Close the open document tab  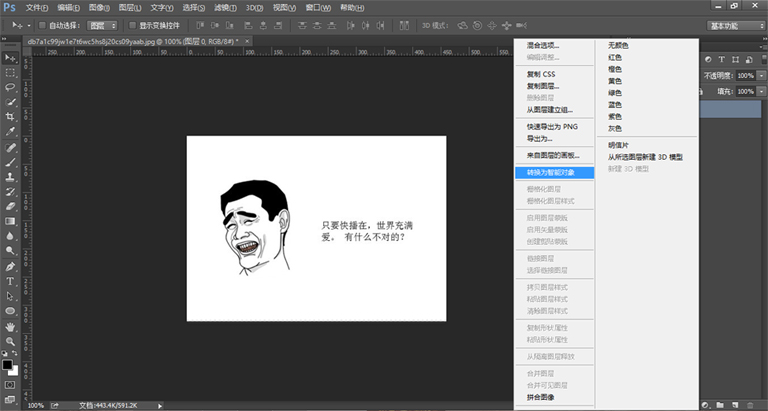247,41
